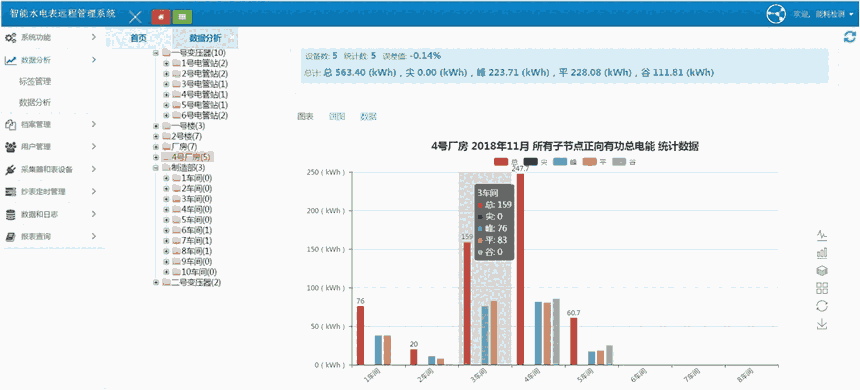The image size is (860, 390).
Task: Switch chart to line view icon
Action: click(822, 235)
